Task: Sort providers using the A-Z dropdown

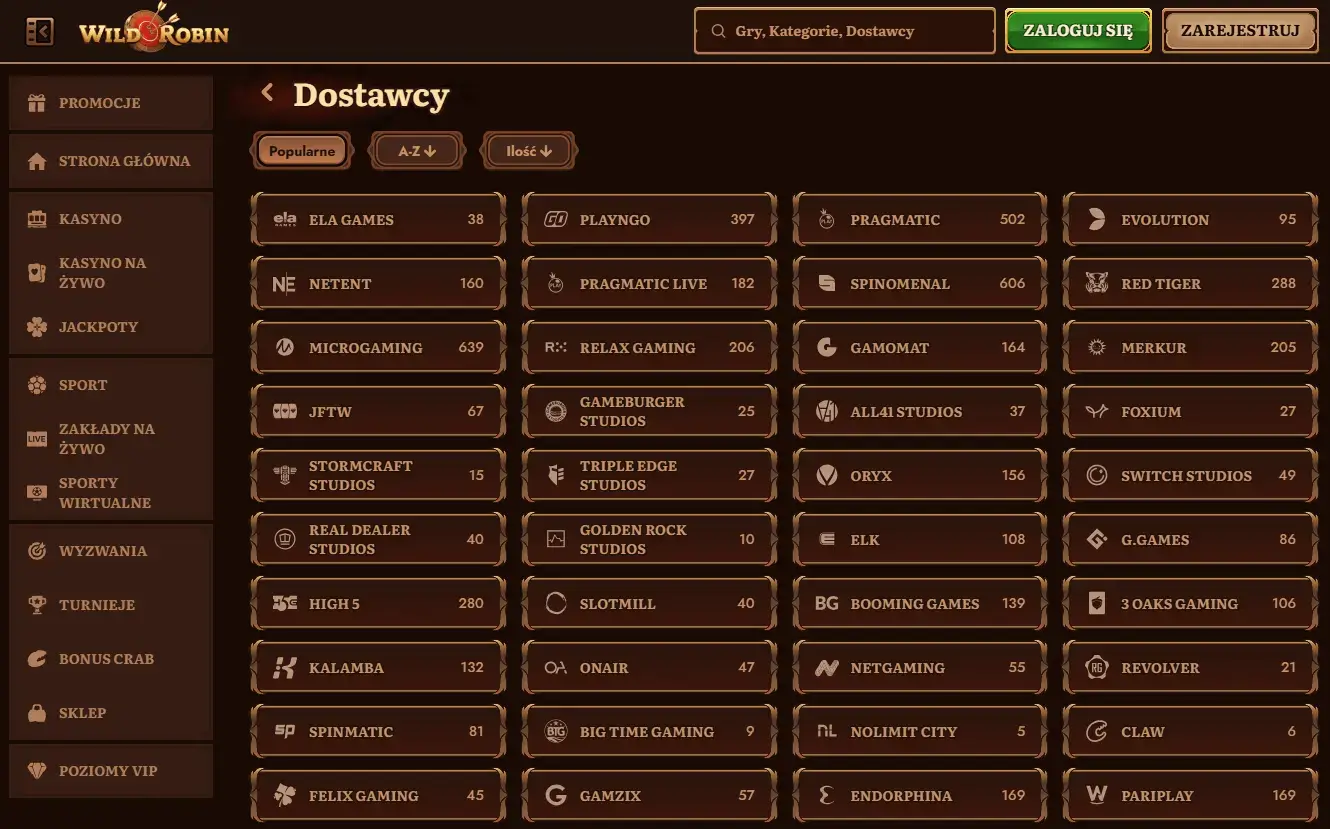Action: [x=417, y=152]
